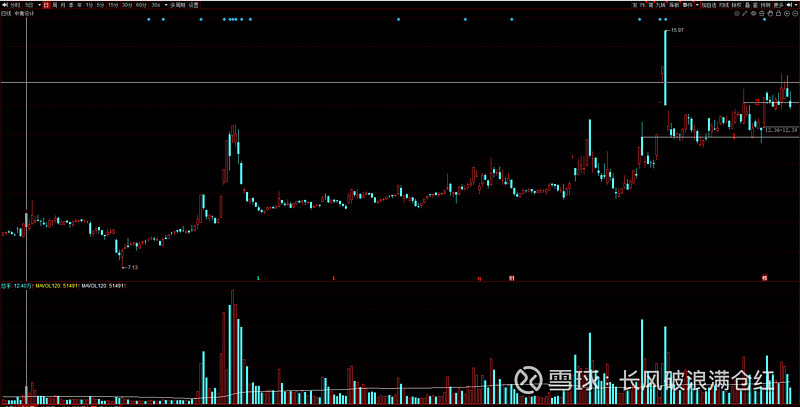Click the cyan L marker on the chart's bottom axis
The width and height of the screenshot is (800, 407).
[x=258, y=278]
